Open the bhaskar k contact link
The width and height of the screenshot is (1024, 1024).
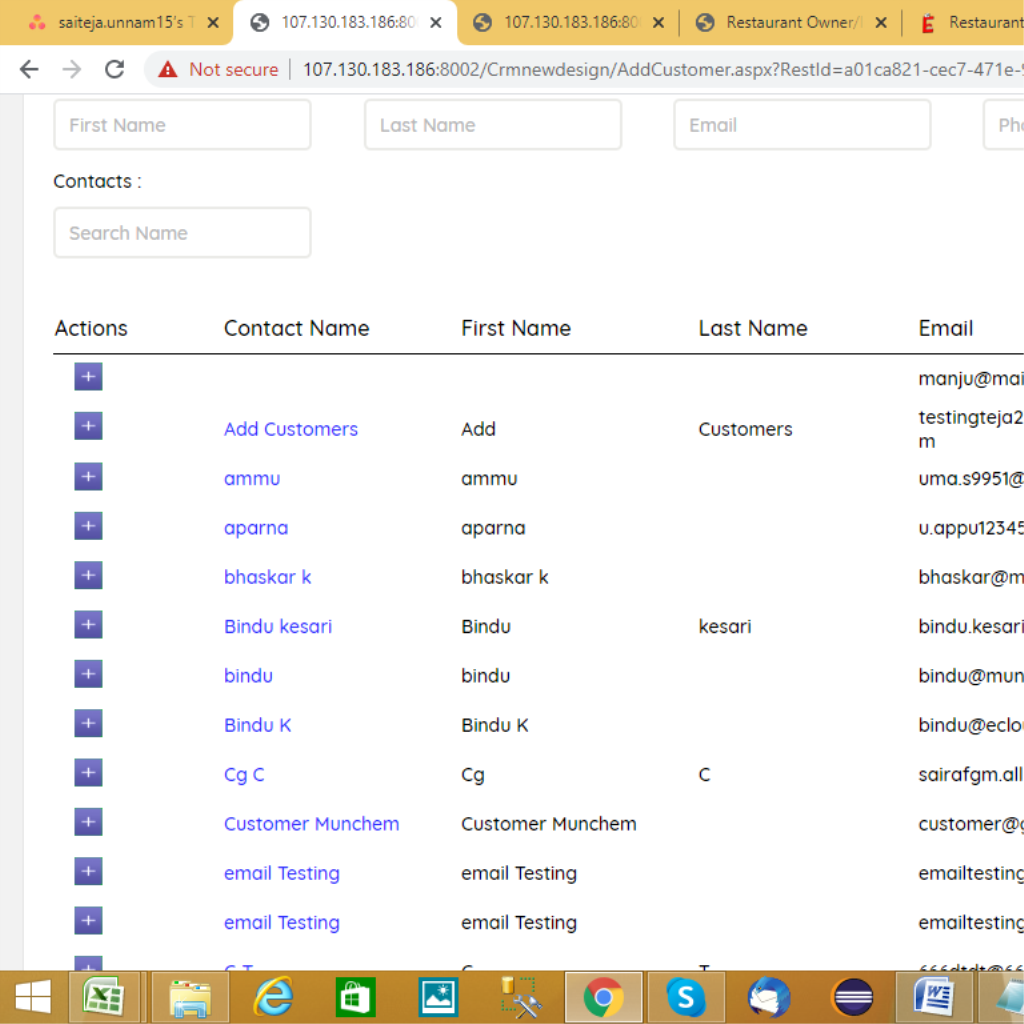(x=267, y=577)
